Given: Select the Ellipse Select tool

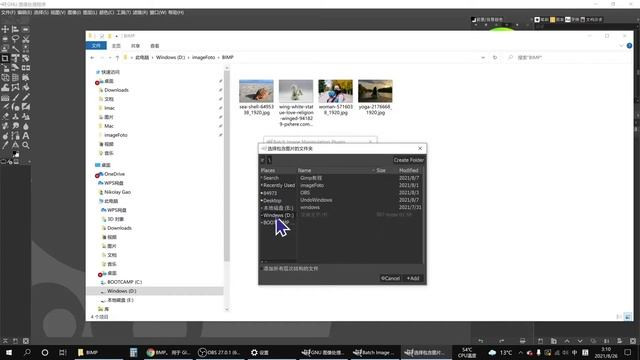Looking at the screenshot, I should pos(5,39).
